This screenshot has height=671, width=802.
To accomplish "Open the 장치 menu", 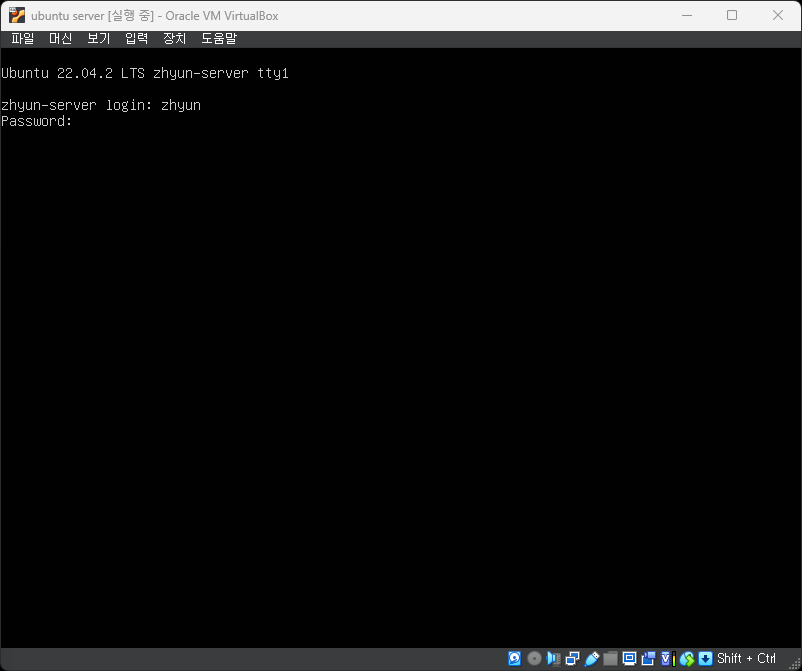I will (x=174, y=39).
